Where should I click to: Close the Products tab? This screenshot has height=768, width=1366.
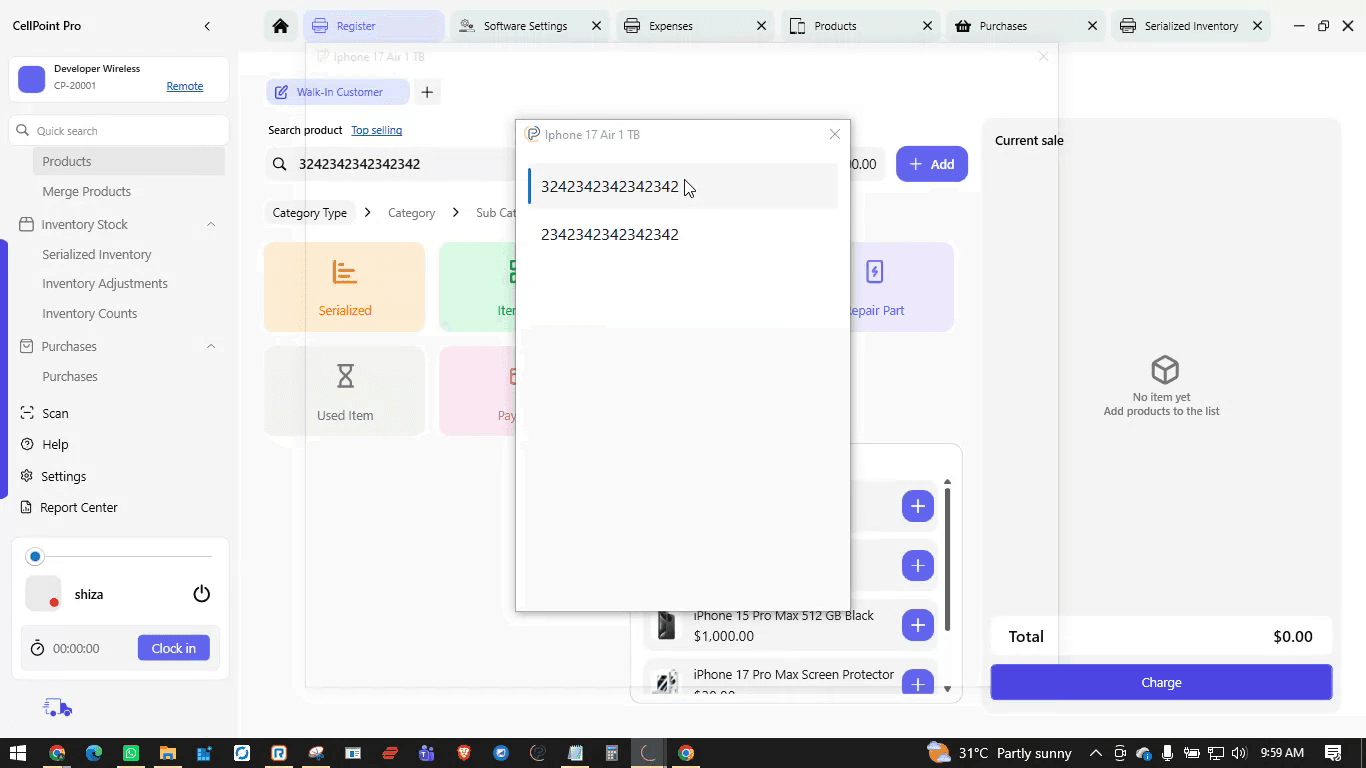pyautogui.click(x=927, y=26)
